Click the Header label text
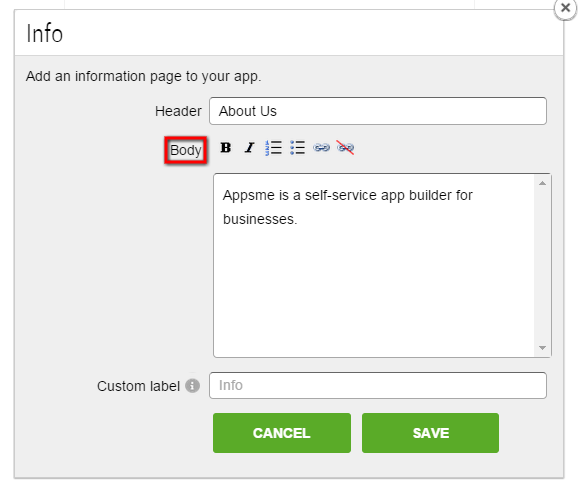Image resolution: width=579 pixels, height=491 pixels. tap(178, 111)
